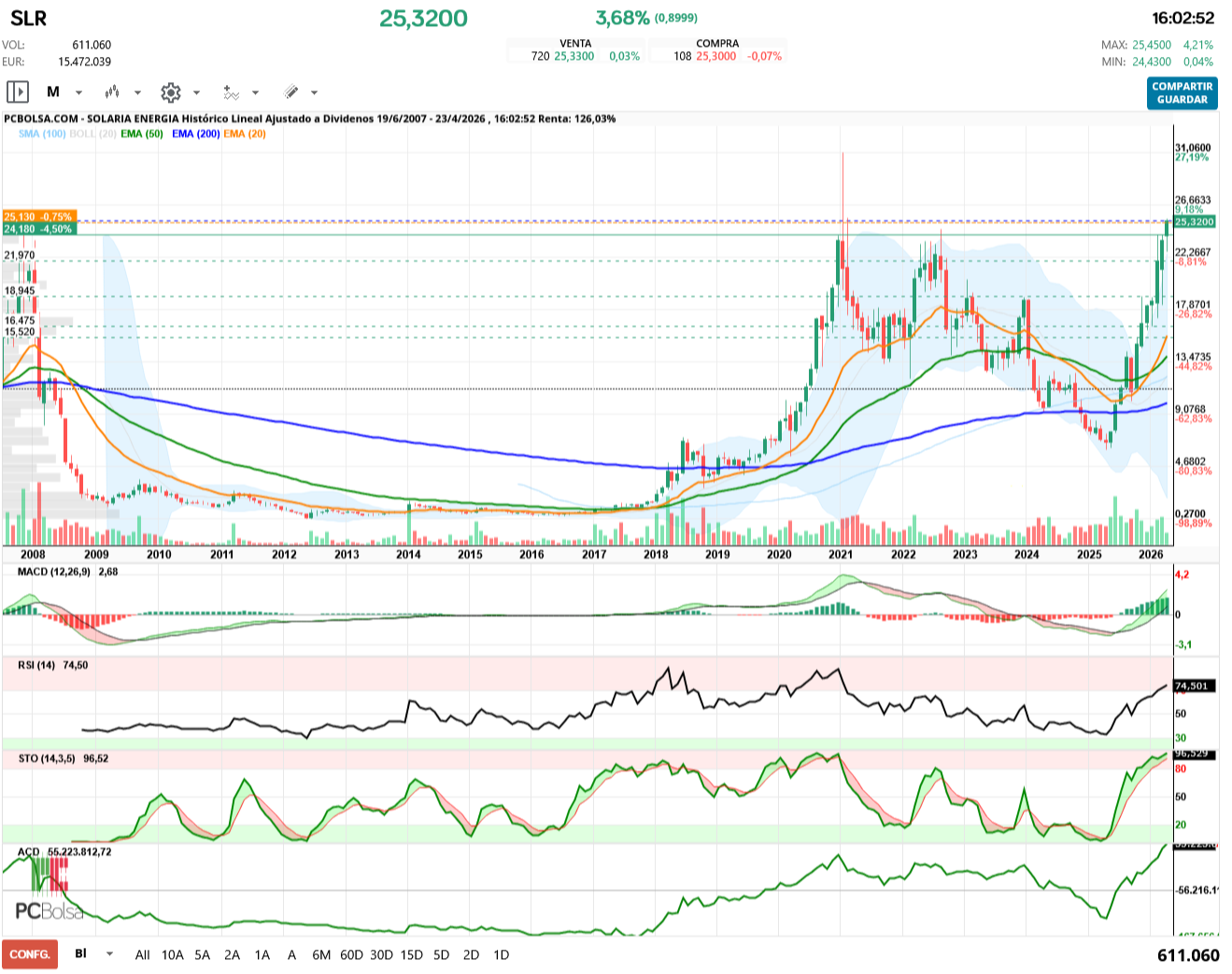Click the candlestick chart type icon
Screen dimensions: 1232x974
[112, 92]
